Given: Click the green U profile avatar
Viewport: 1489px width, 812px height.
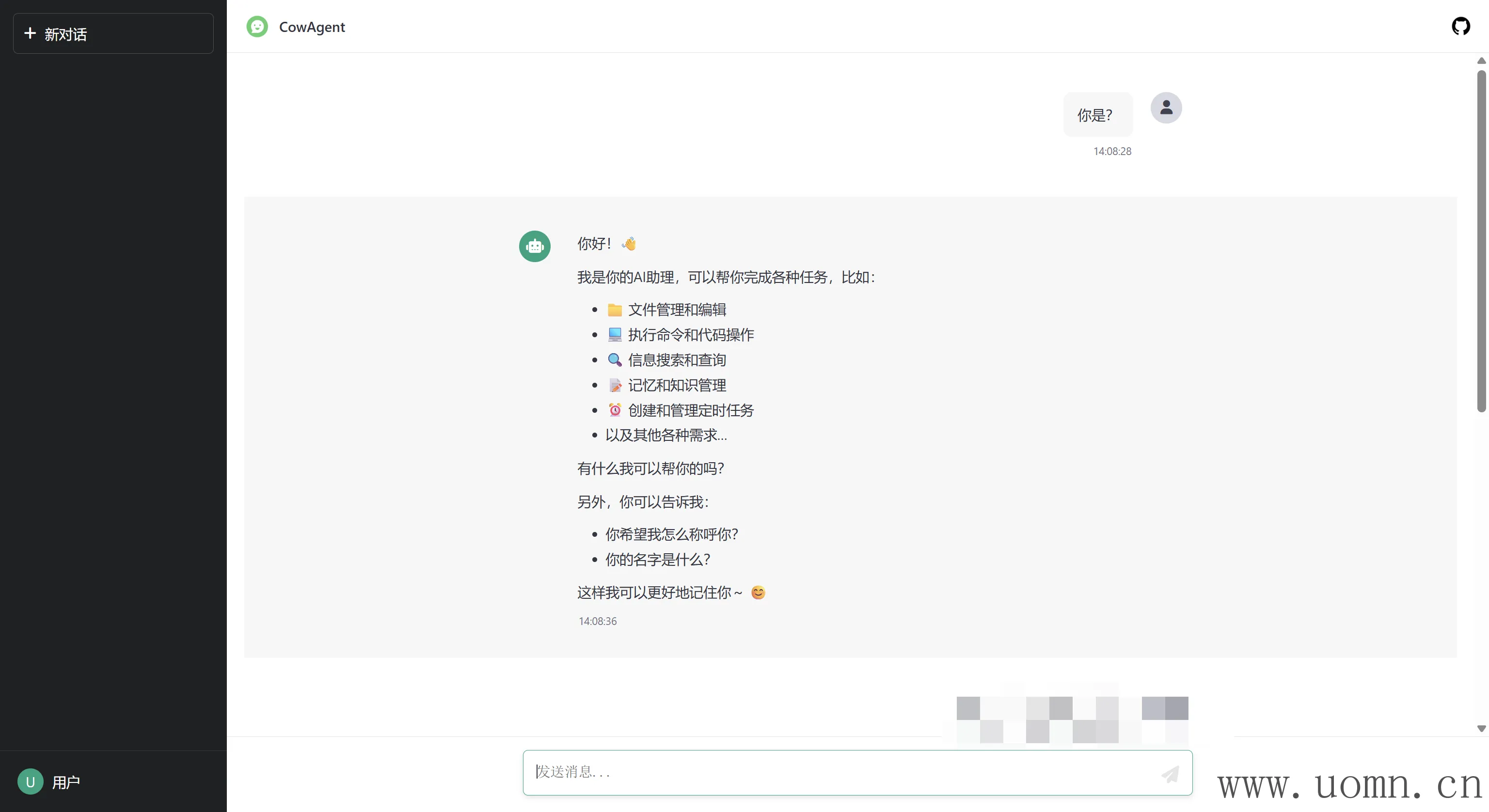Looking at the screenshot, I should (31, 782).
